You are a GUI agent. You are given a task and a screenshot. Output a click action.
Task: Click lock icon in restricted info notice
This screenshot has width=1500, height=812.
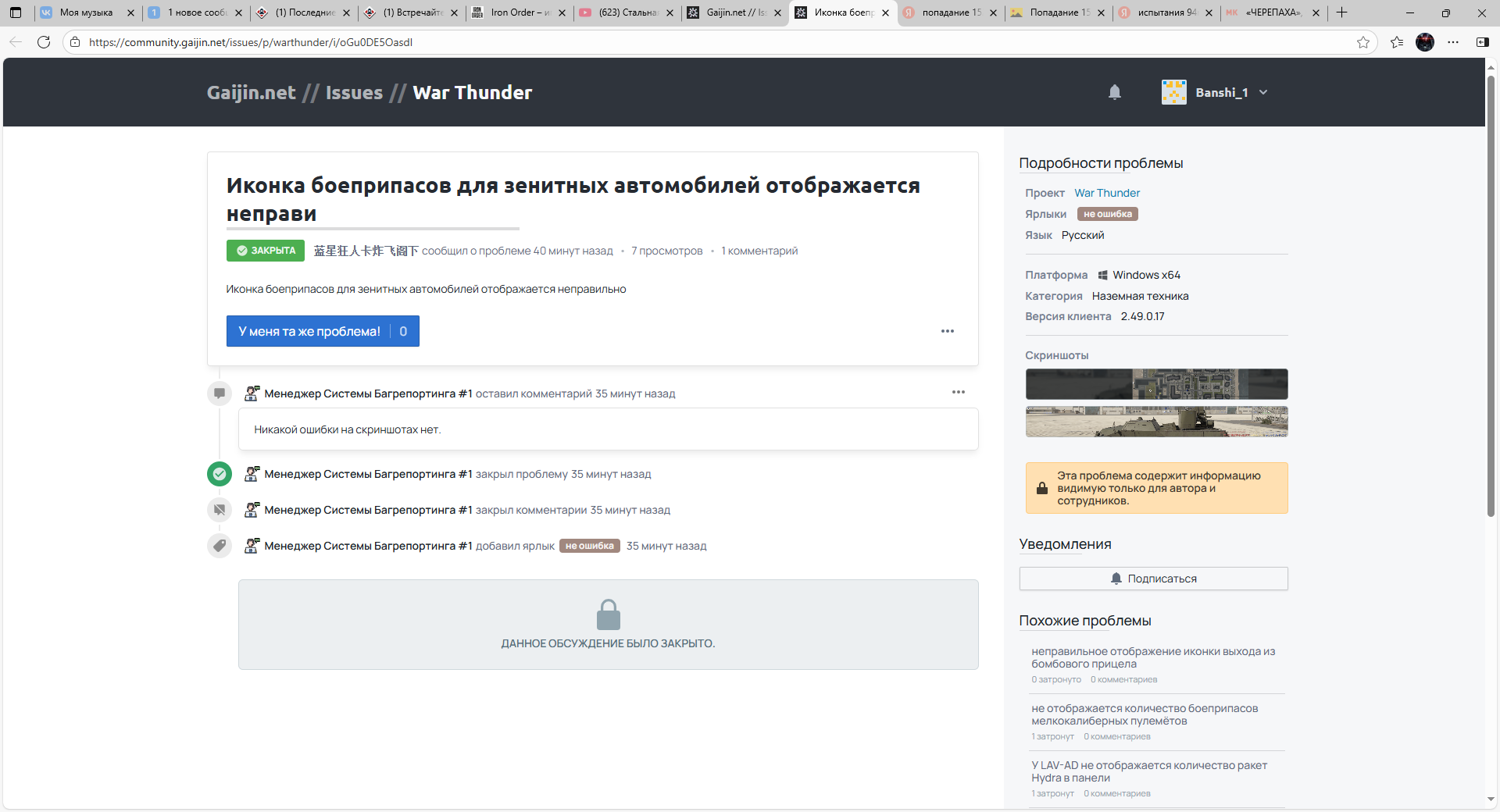1042,488
